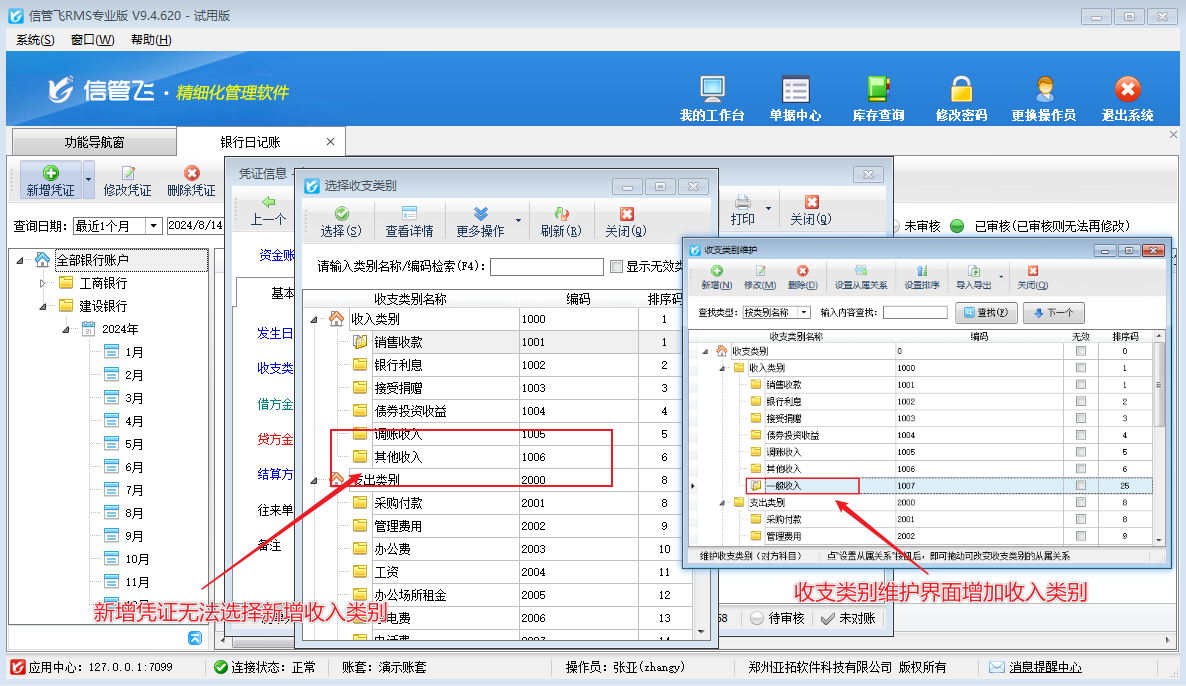
Task: Expand the 工商银行 tree node
Action: pos(43,283)
